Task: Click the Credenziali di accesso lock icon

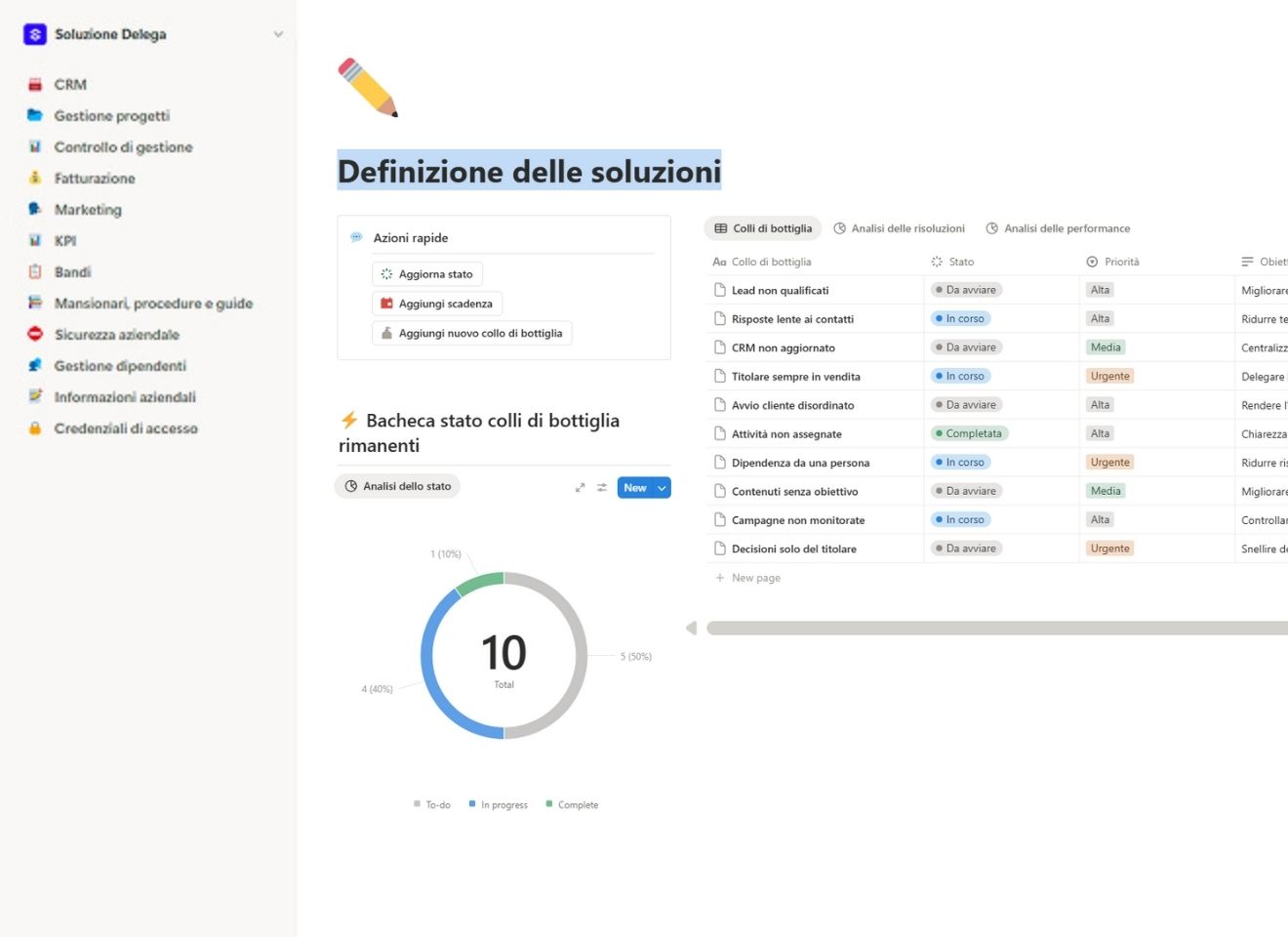Action: point(36,428)
